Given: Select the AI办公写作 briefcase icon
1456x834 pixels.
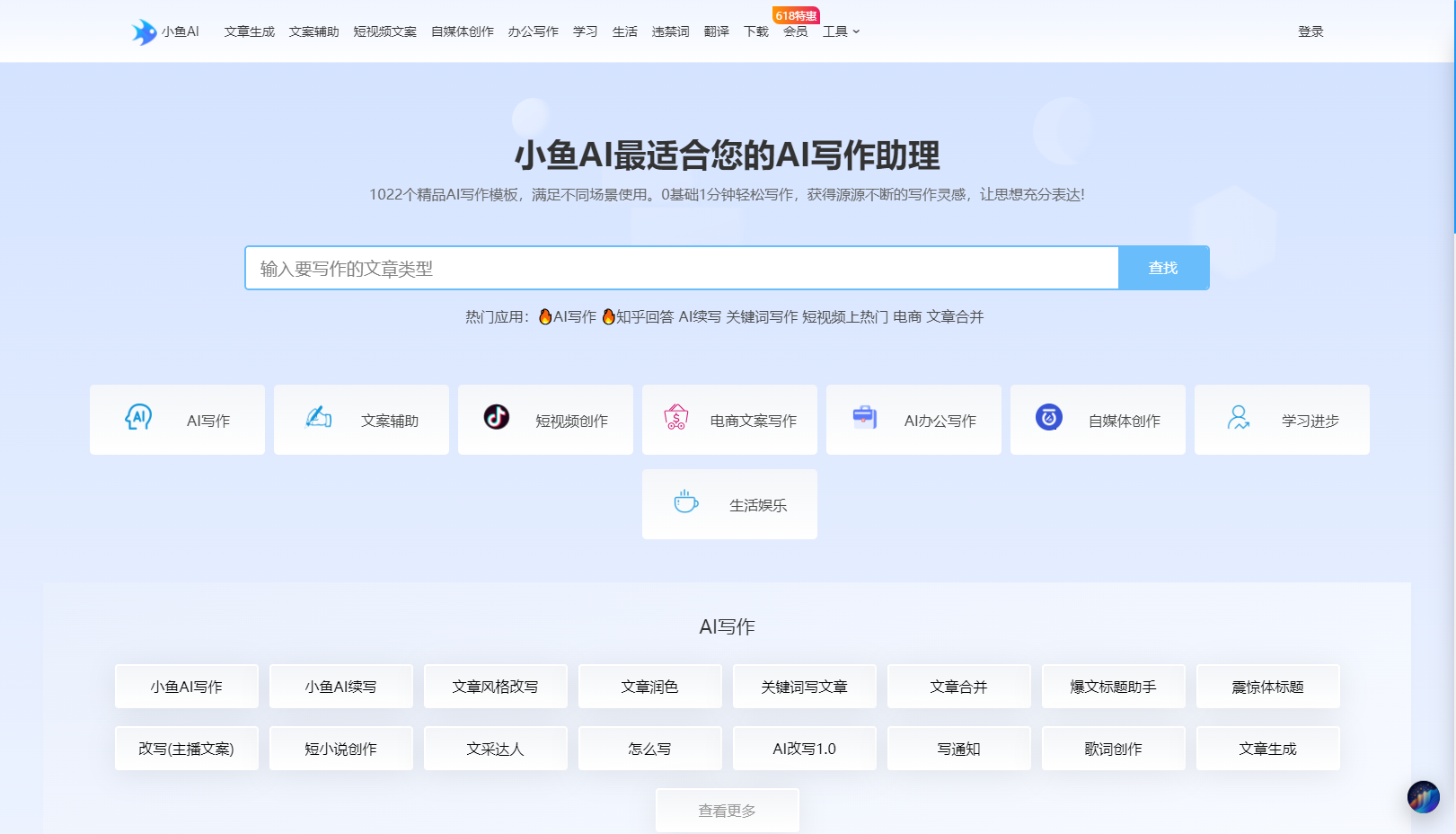Looking at the screenshot, I should [x=864, y=417].
